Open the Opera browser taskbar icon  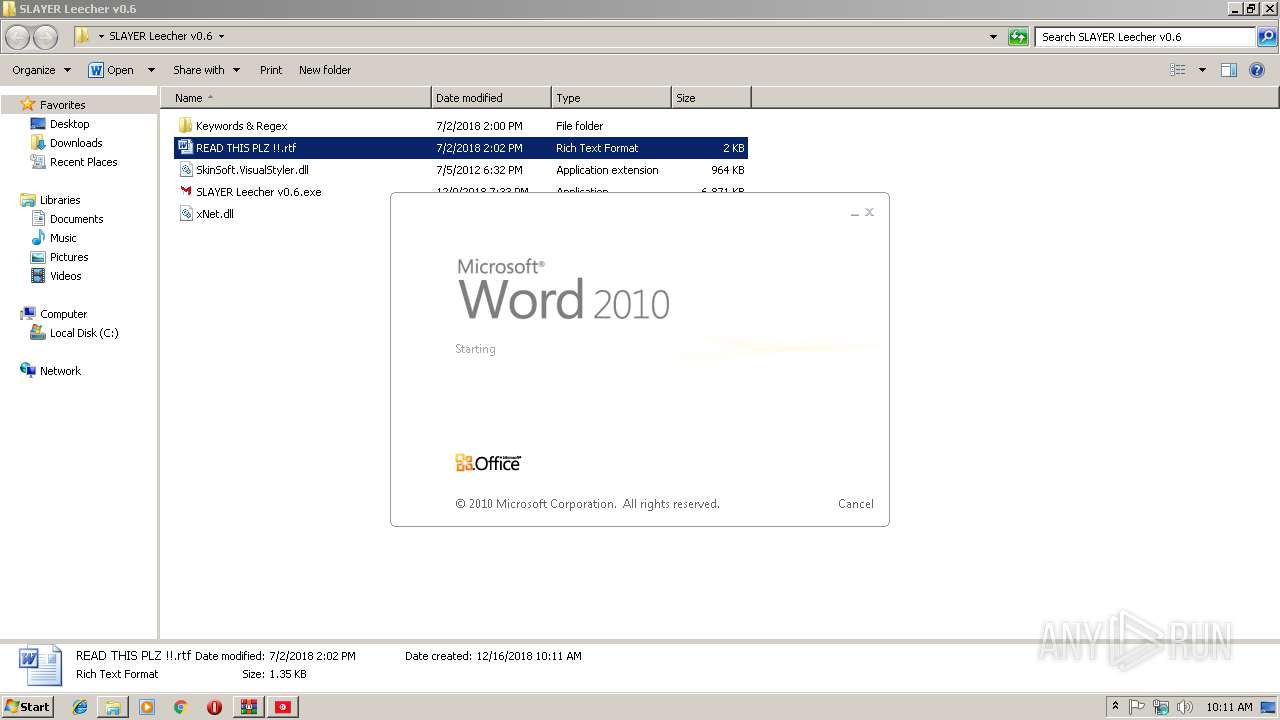[x=214, y=707]
